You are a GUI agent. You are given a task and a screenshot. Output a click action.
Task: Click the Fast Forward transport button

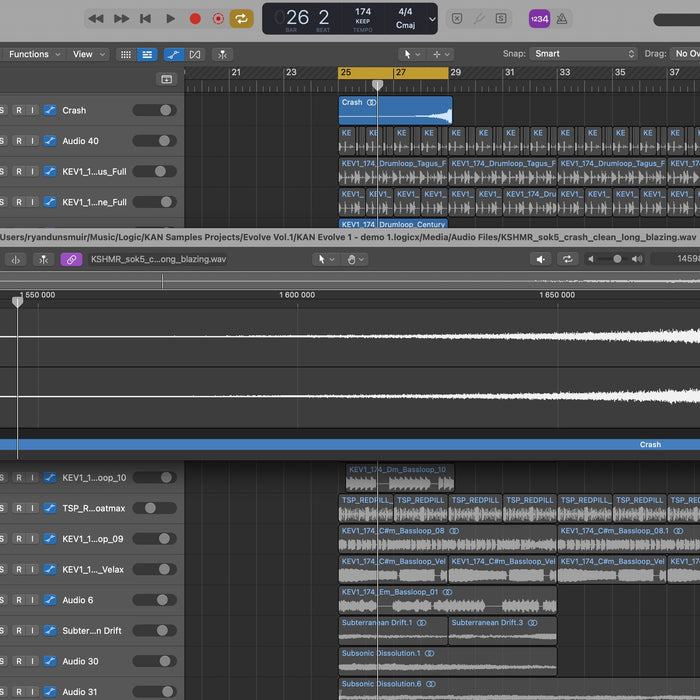(x=121, y=19)
